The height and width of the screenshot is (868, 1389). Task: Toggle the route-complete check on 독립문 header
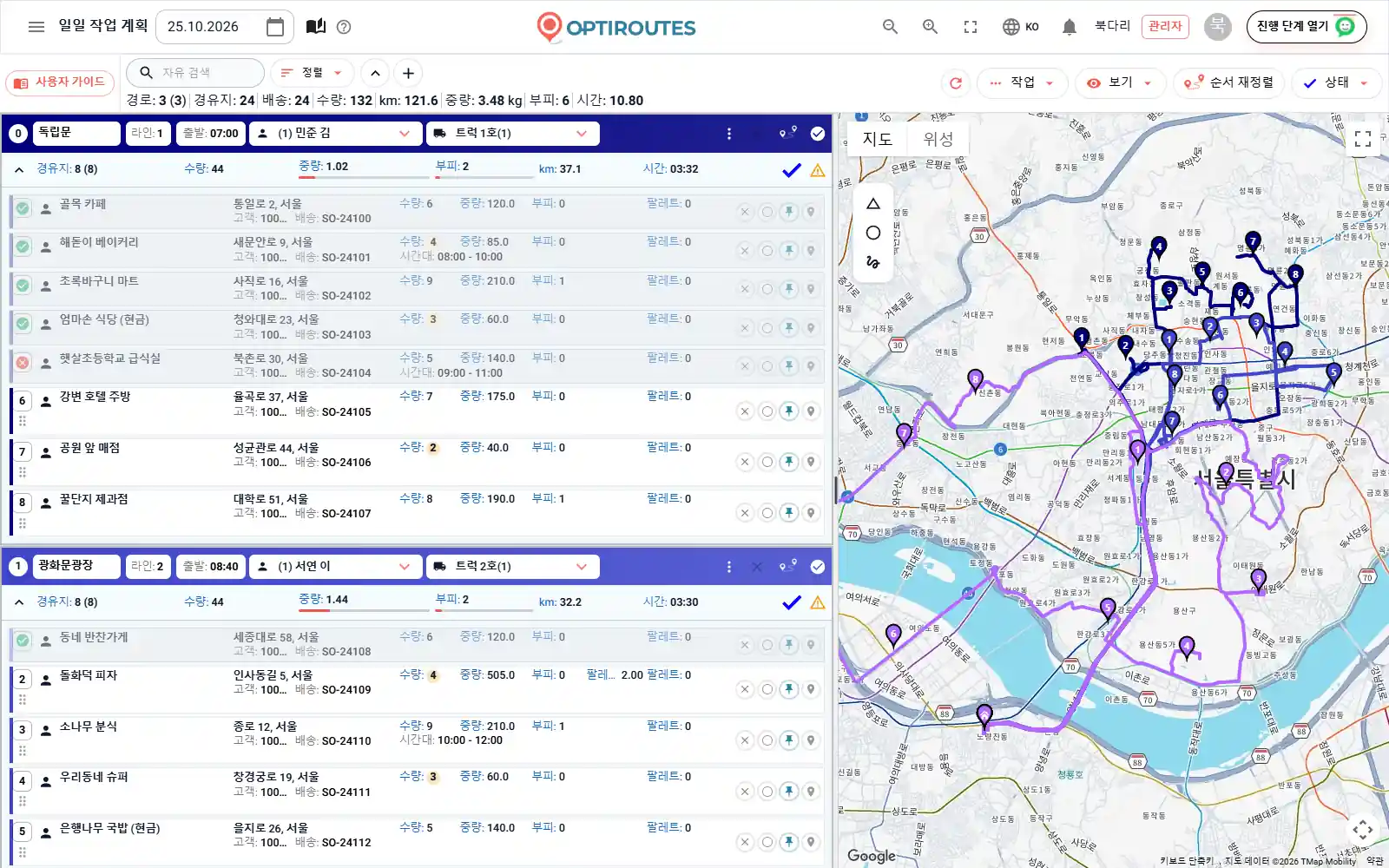[x=818, y=134]
